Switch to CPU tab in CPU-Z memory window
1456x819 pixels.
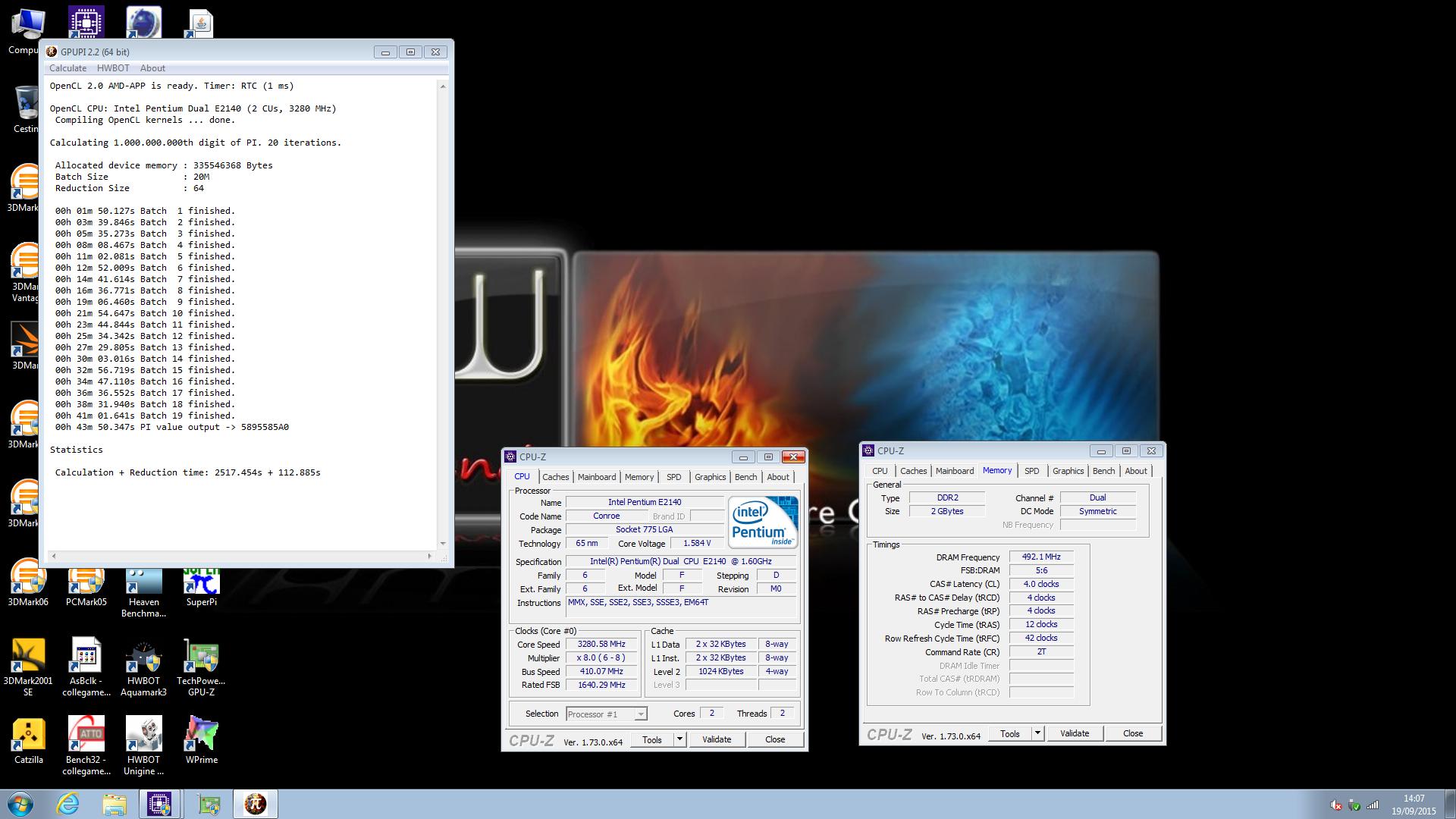pyautogui.click(x=880, y=471)
